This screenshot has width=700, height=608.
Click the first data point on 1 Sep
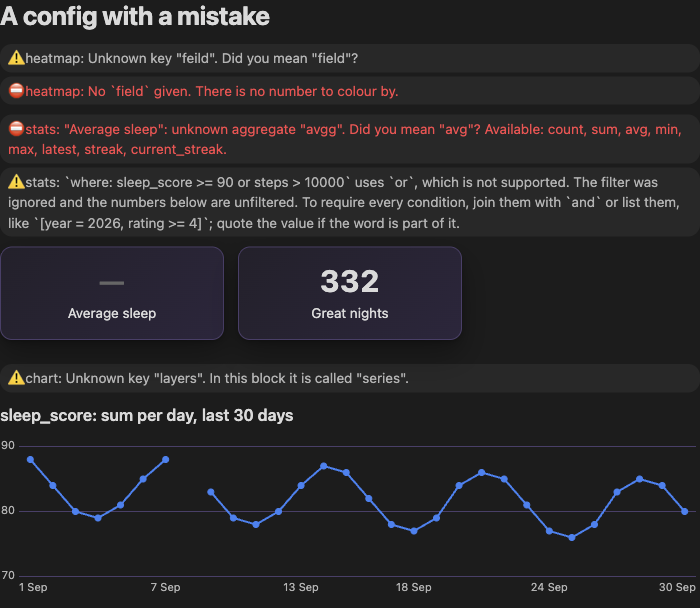coord(30,459)
